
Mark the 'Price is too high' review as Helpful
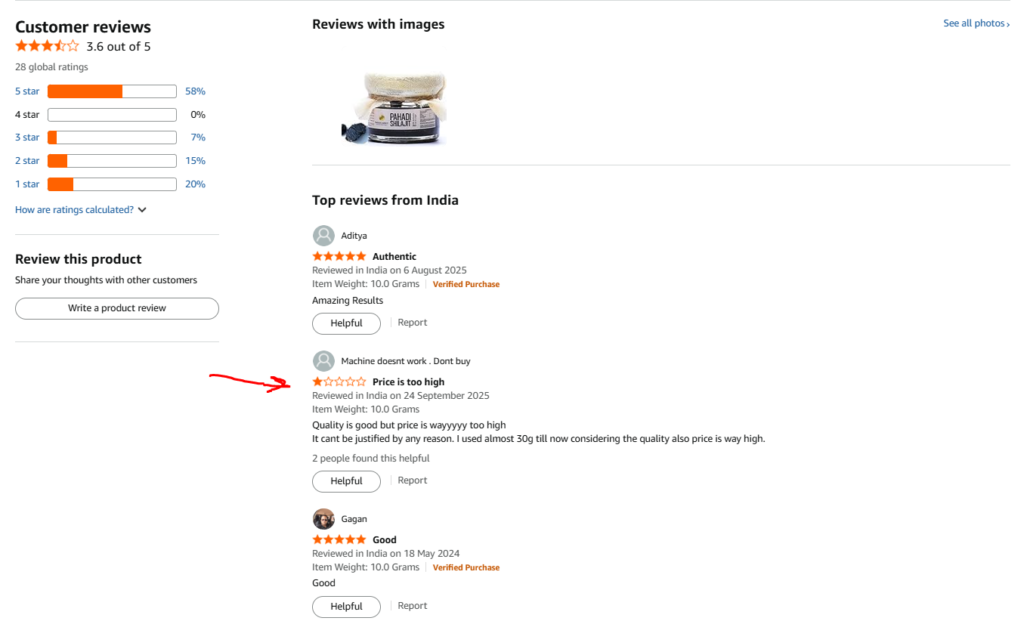pos(346,481)
